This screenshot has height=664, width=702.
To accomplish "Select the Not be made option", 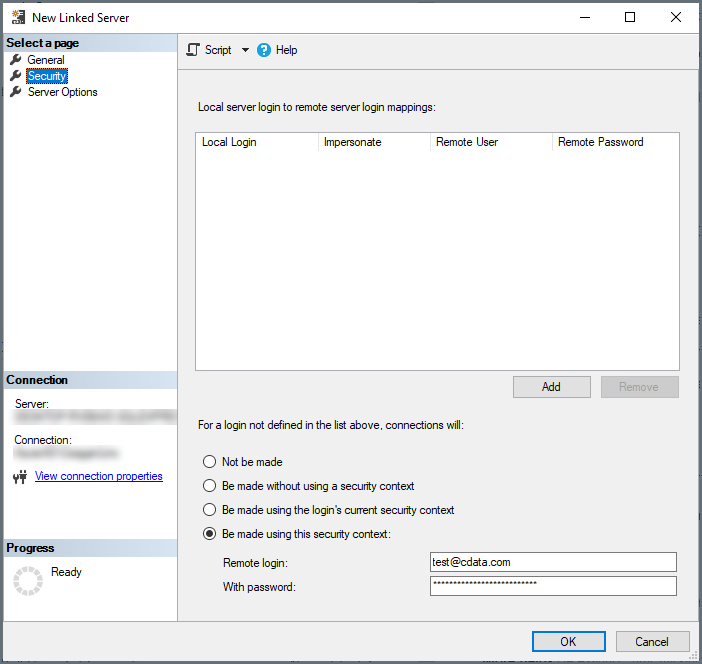I will (210, 462).
